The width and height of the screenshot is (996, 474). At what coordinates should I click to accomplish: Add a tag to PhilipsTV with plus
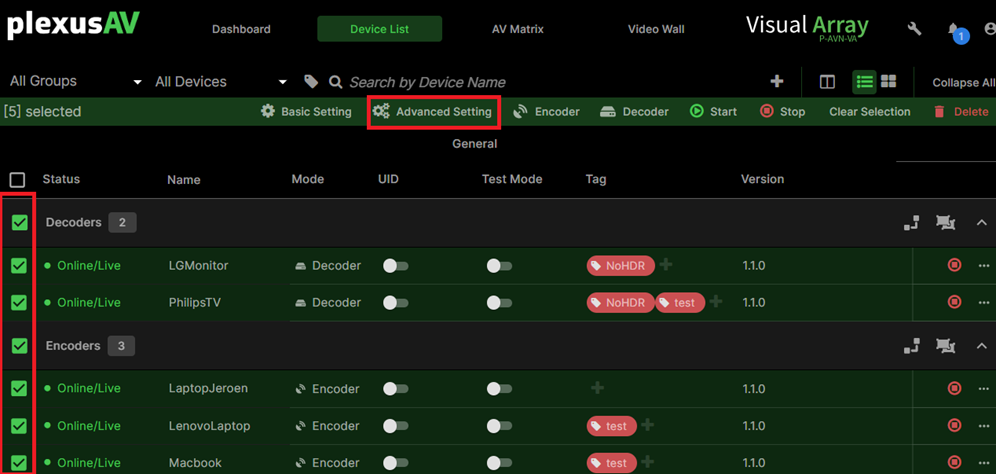click(715, 301)
